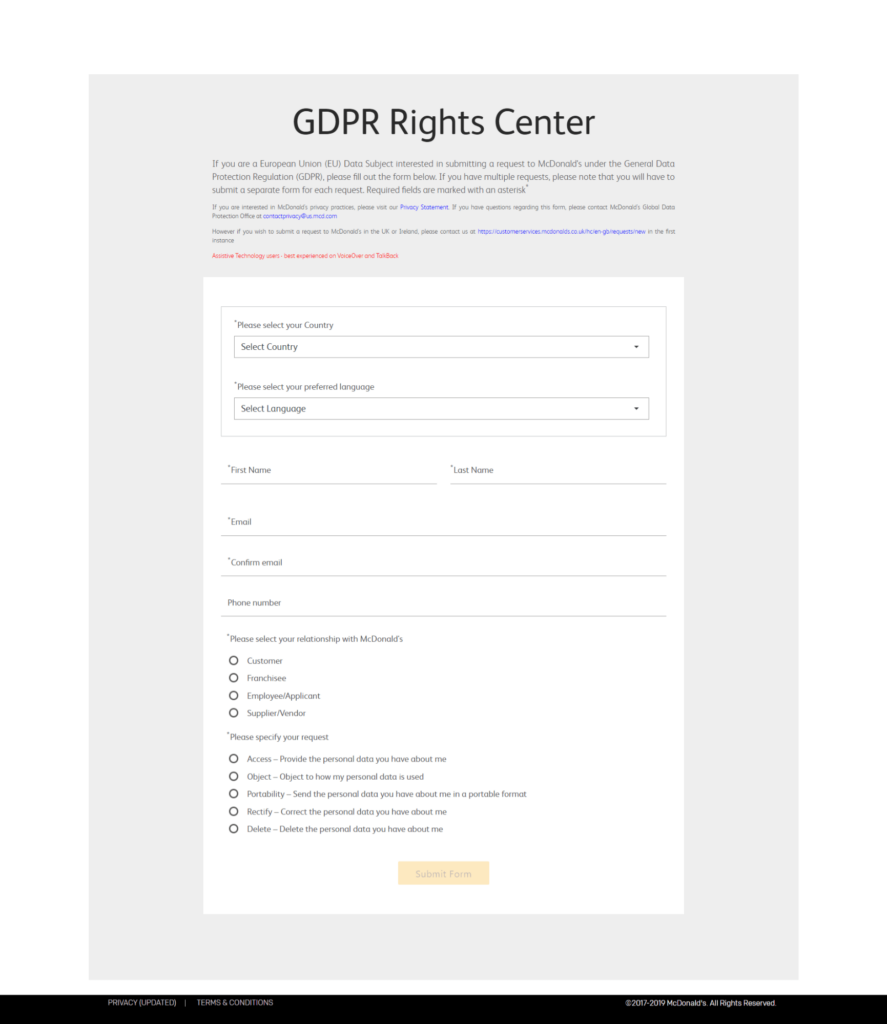Click the contactprivacy@us.mcd.com email link
This screenshot has width=887, height=1024.
coord(300,216)
